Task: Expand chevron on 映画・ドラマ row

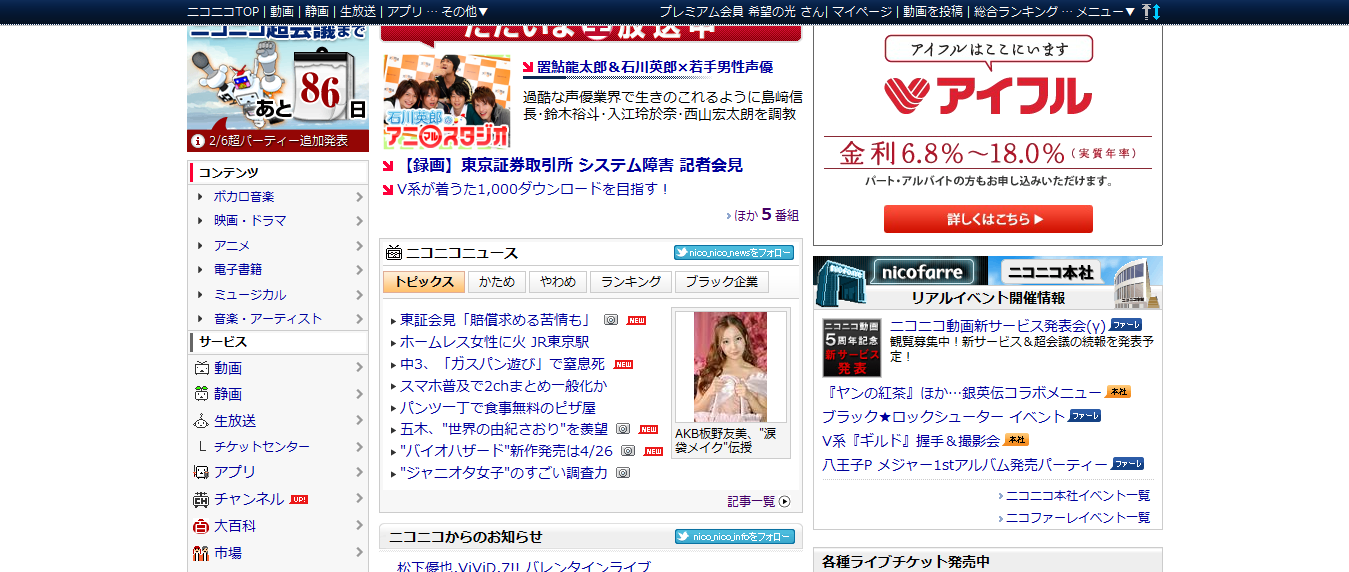Action: [359, 221]
